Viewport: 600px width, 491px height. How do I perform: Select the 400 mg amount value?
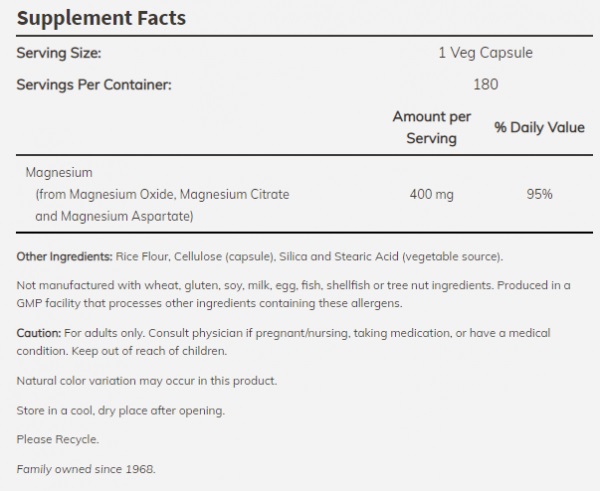tap(431, 194)
